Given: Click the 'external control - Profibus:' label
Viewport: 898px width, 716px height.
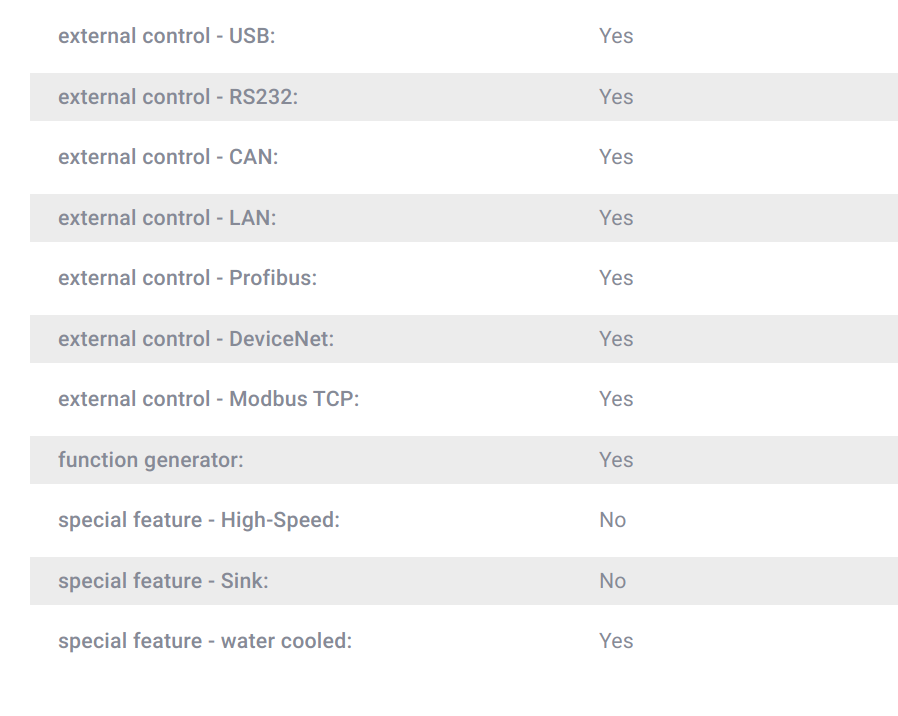Looking at the screenshot, I should pos(187,278).
